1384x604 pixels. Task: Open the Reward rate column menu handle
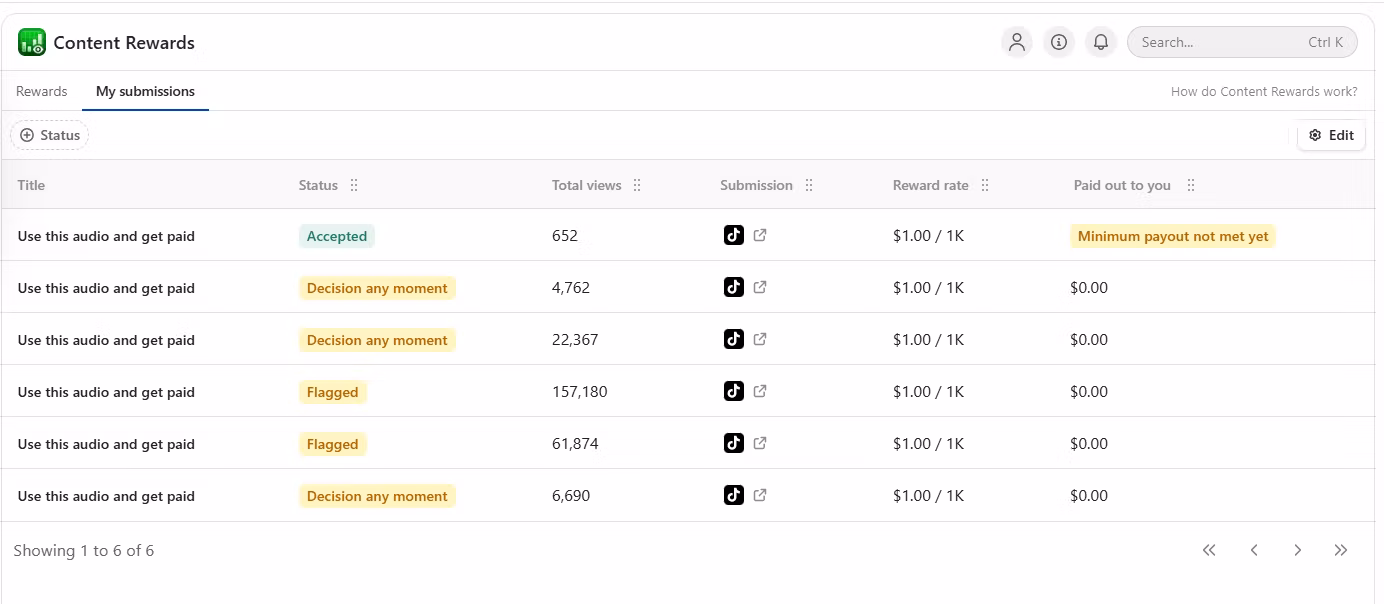985,185
